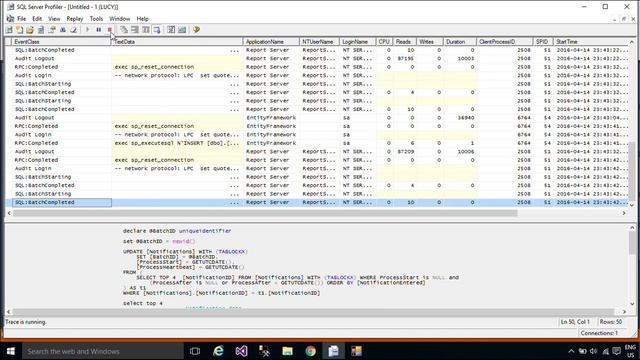The image size is (640, 360).
Task: Click the UPDATE [Notifications] line in details
Action: [x=185, y=252]
